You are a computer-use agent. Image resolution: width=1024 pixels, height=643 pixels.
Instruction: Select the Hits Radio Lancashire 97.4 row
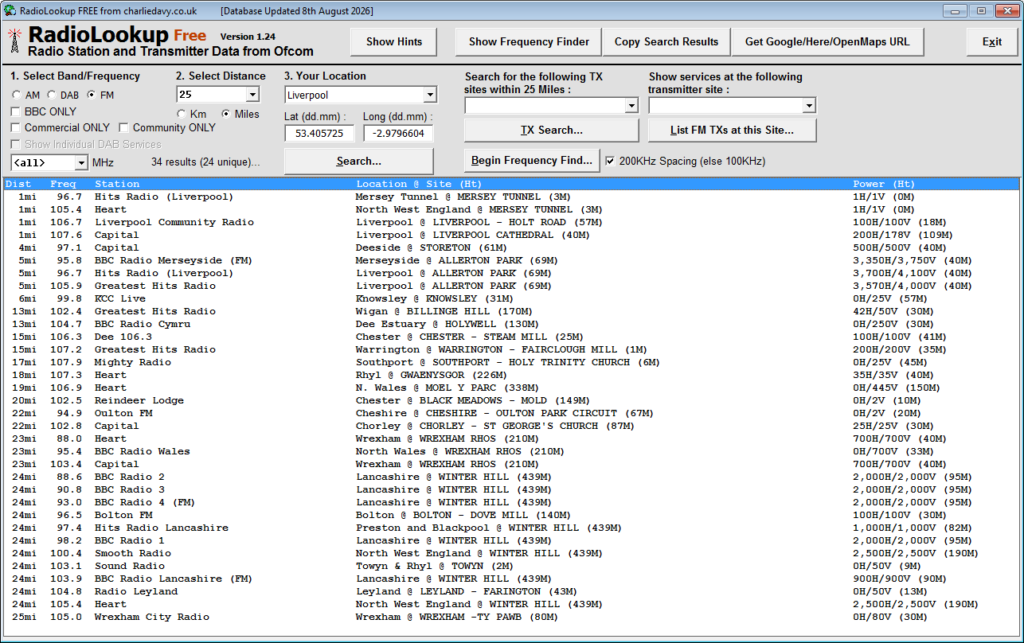point(511,527)
